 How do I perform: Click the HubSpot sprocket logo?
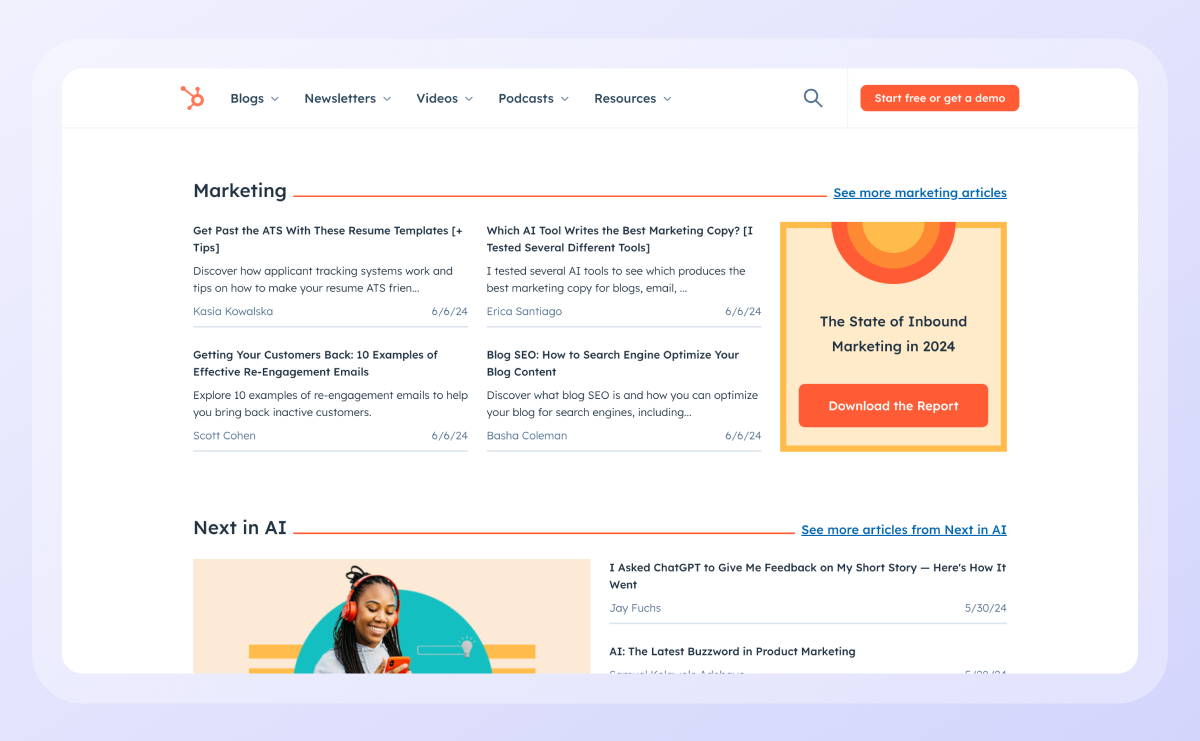192,98
